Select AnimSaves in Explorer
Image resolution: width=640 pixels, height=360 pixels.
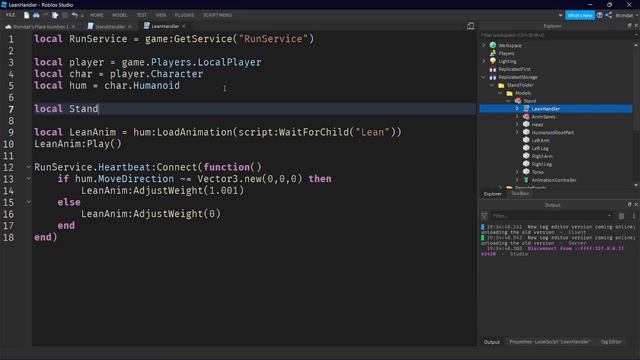point(543,117)
